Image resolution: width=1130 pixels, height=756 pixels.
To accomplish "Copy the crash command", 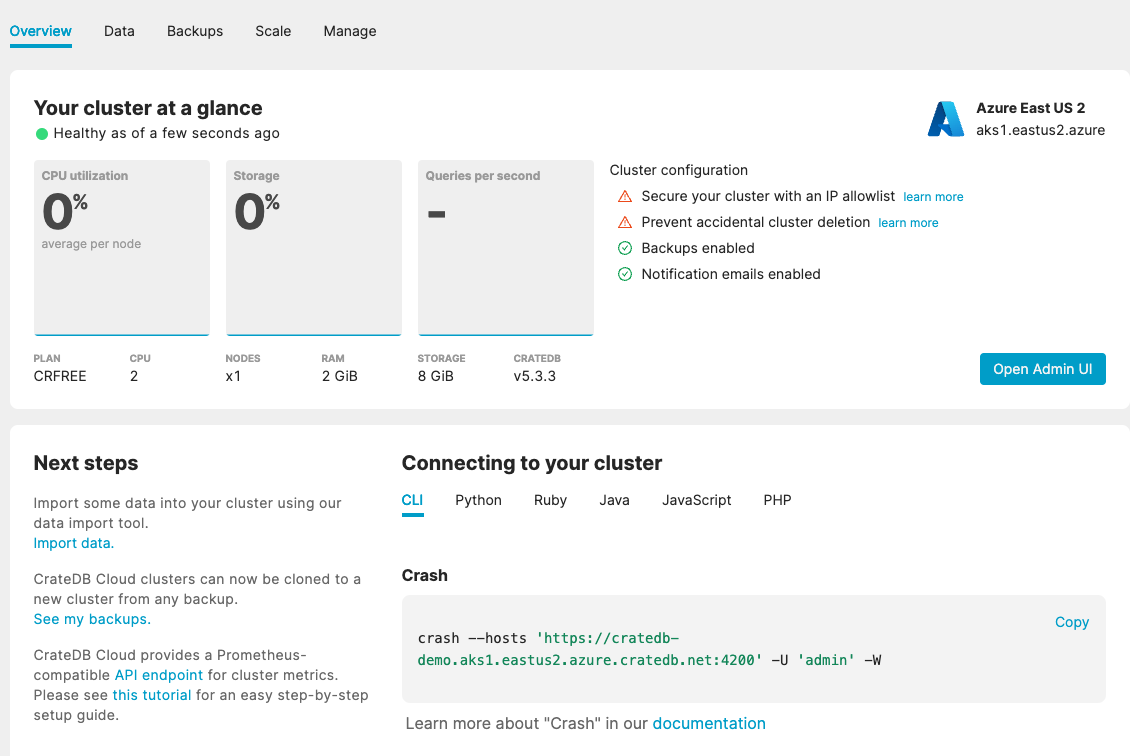I will pyautogui.click(x=1071, y=622).
